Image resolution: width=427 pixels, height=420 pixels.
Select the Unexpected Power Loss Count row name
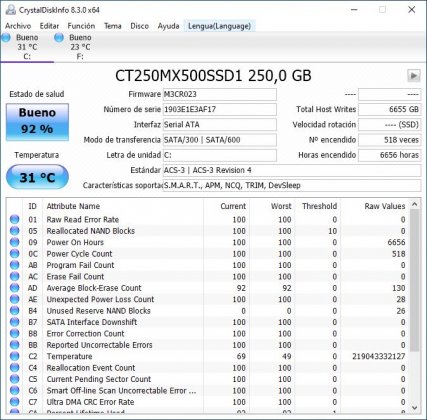click(100, 299)
